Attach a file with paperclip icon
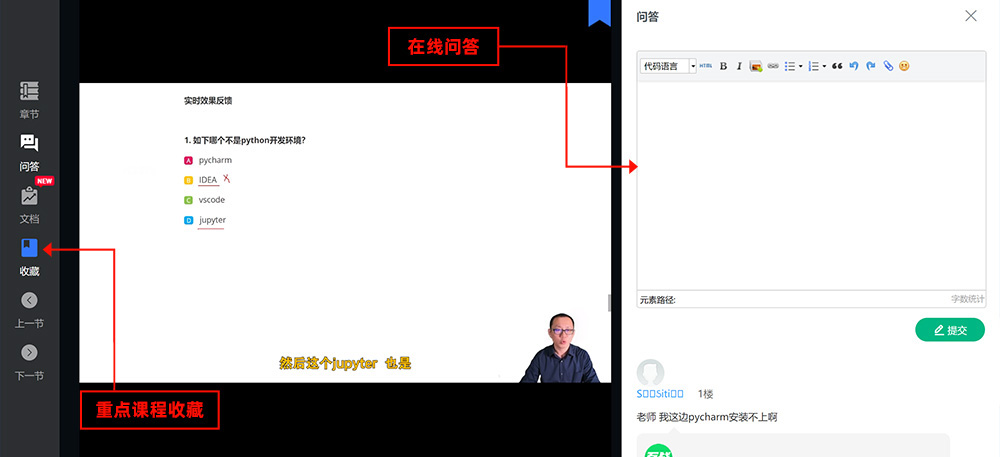Viewport: 1000px width, 457px height. (887, 66)
